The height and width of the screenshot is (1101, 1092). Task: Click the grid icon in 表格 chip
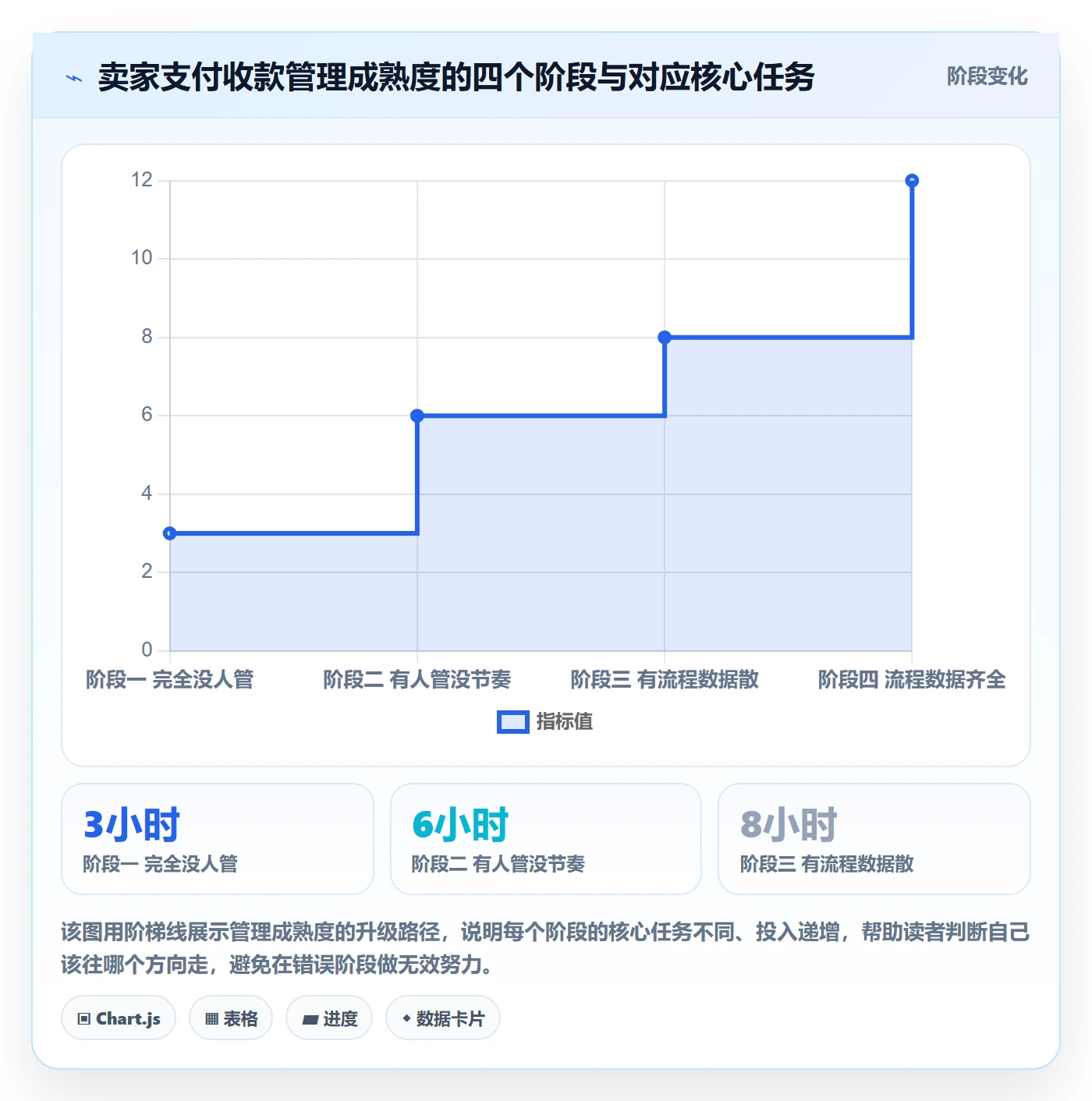pos(211,1019)
